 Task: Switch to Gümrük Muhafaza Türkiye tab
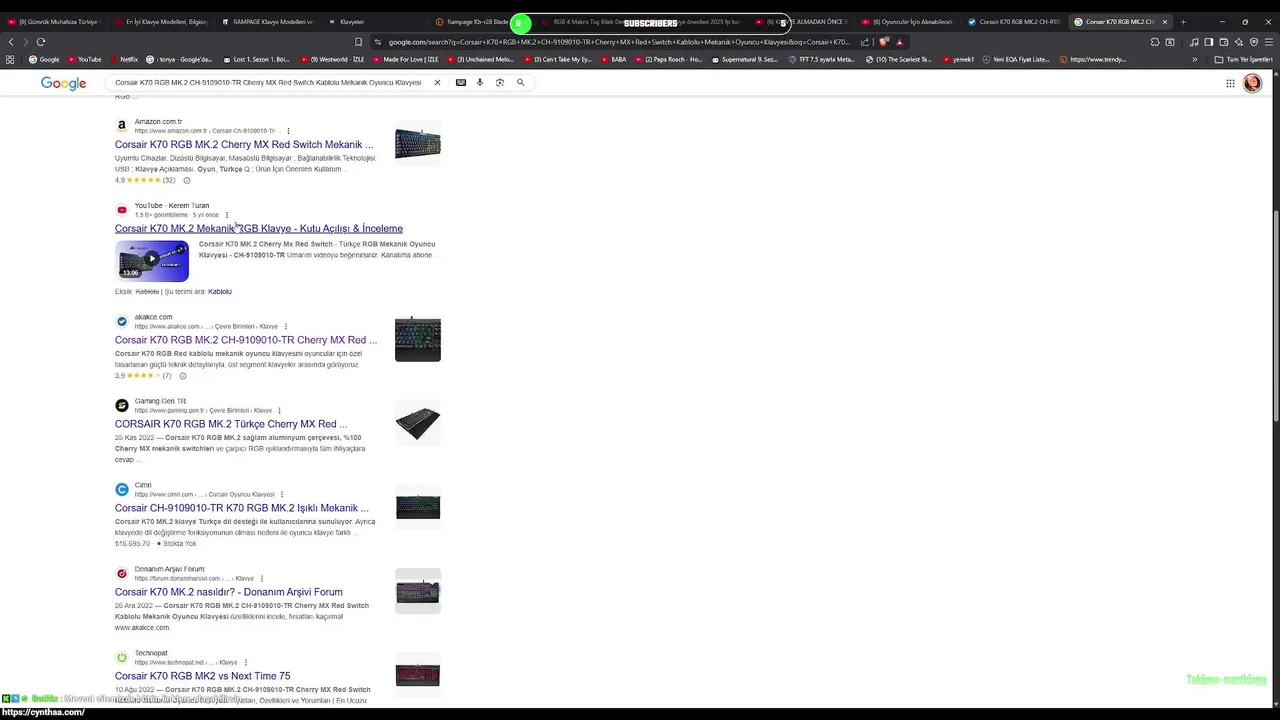pos(55,22)
